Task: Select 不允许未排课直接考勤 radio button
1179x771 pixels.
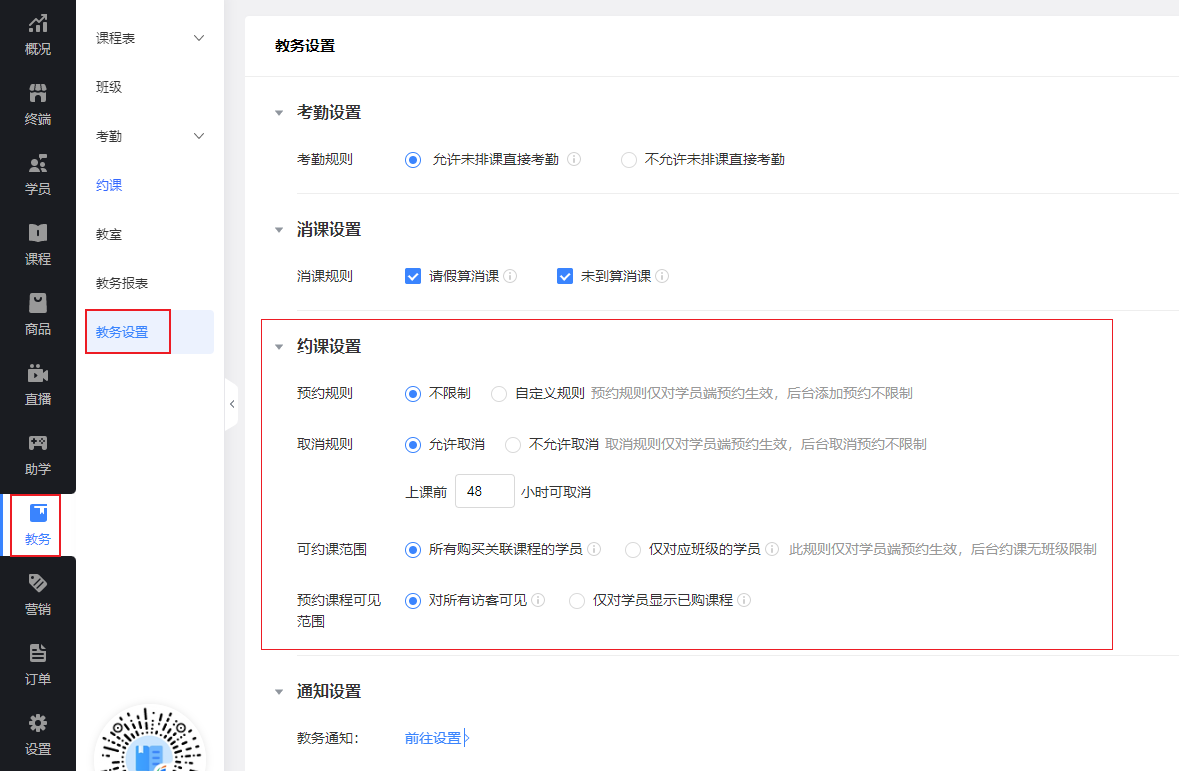Action: (x=629, y=159)
